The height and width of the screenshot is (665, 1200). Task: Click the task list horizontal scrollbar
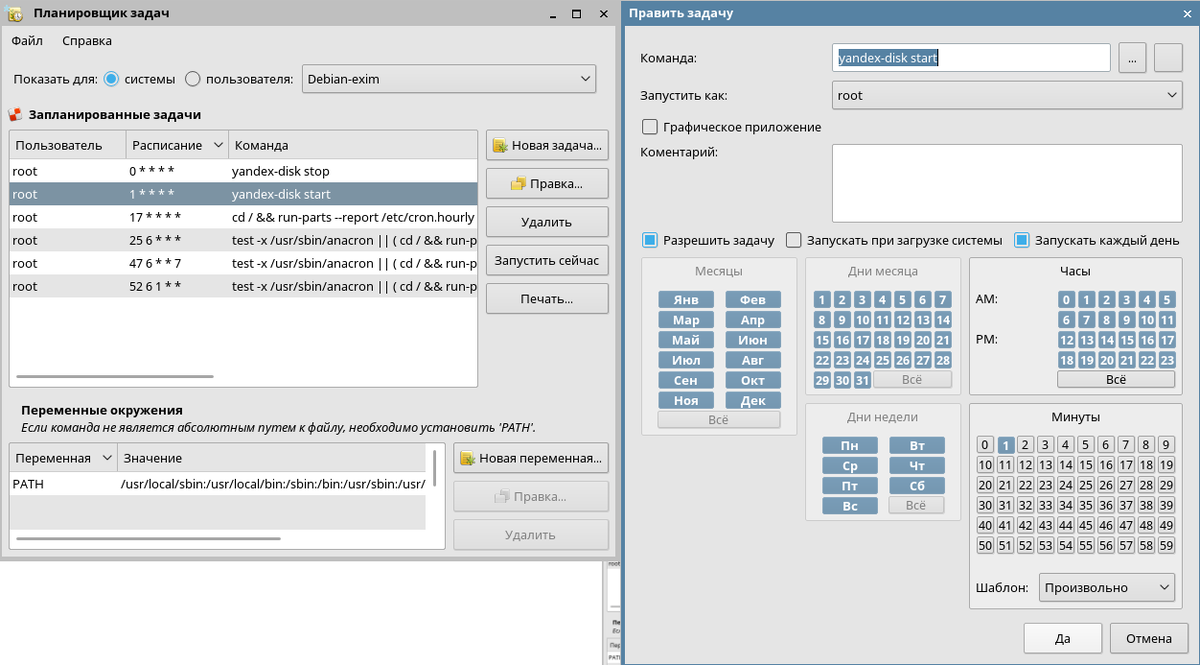pyautogui.click(x=115, y=376)
